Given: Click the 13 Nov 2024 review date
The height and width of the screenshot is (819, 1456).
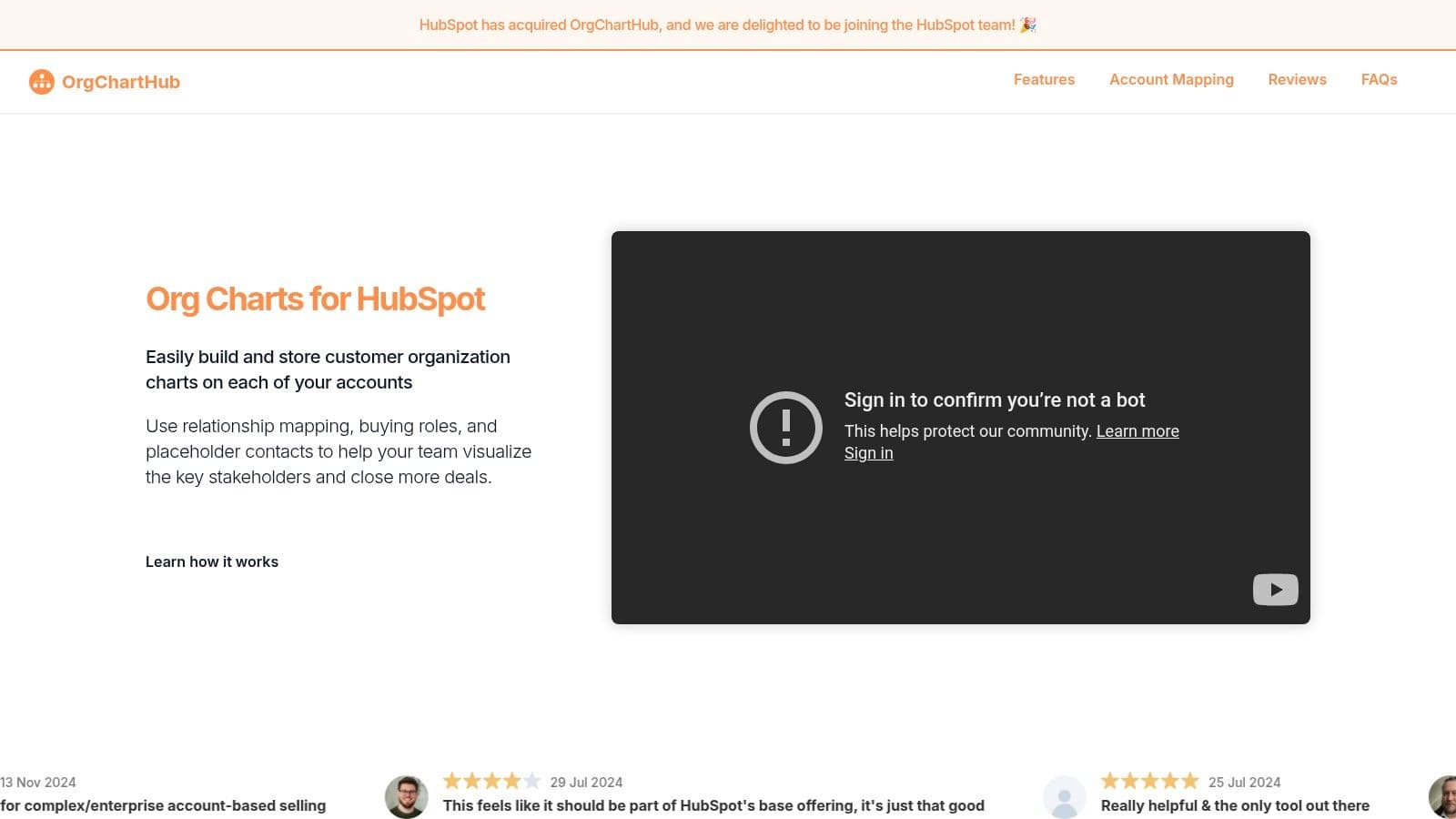Looking at the screenshot, I should point(38,783).
